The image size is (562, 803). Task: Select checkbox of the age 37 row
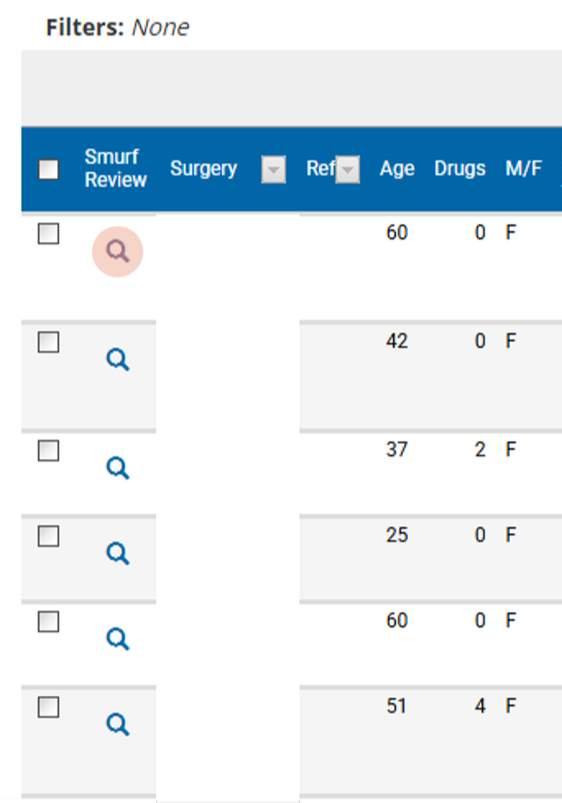click(x=49, y=451)
